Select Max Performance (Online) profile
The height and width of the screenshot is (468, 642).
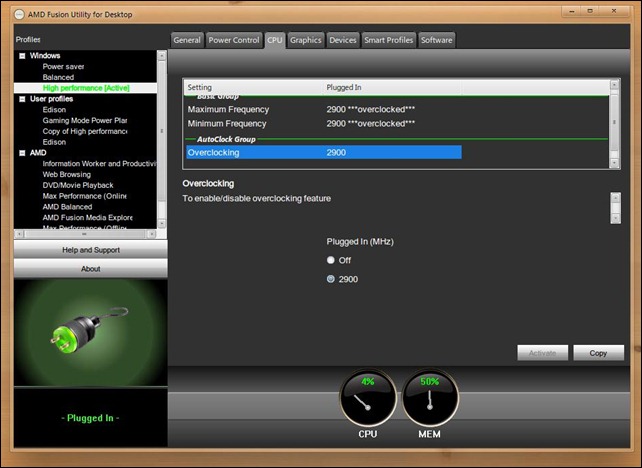(x=84, y=196)
